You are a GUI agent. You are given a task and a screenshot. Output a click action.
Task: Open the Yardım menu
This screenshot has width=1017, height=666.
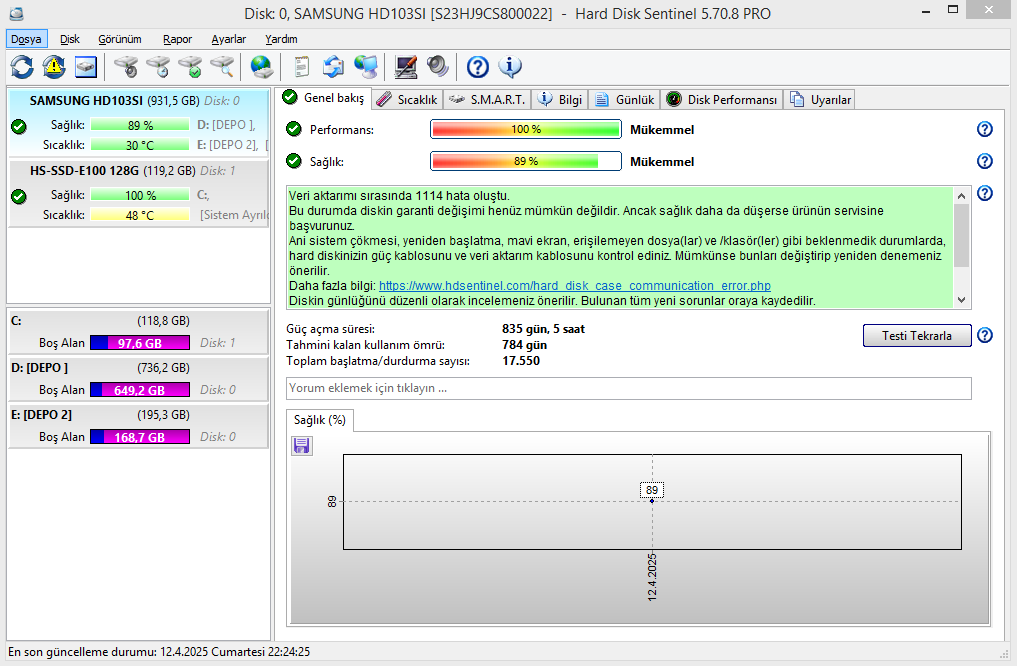[x=281, y=39]
